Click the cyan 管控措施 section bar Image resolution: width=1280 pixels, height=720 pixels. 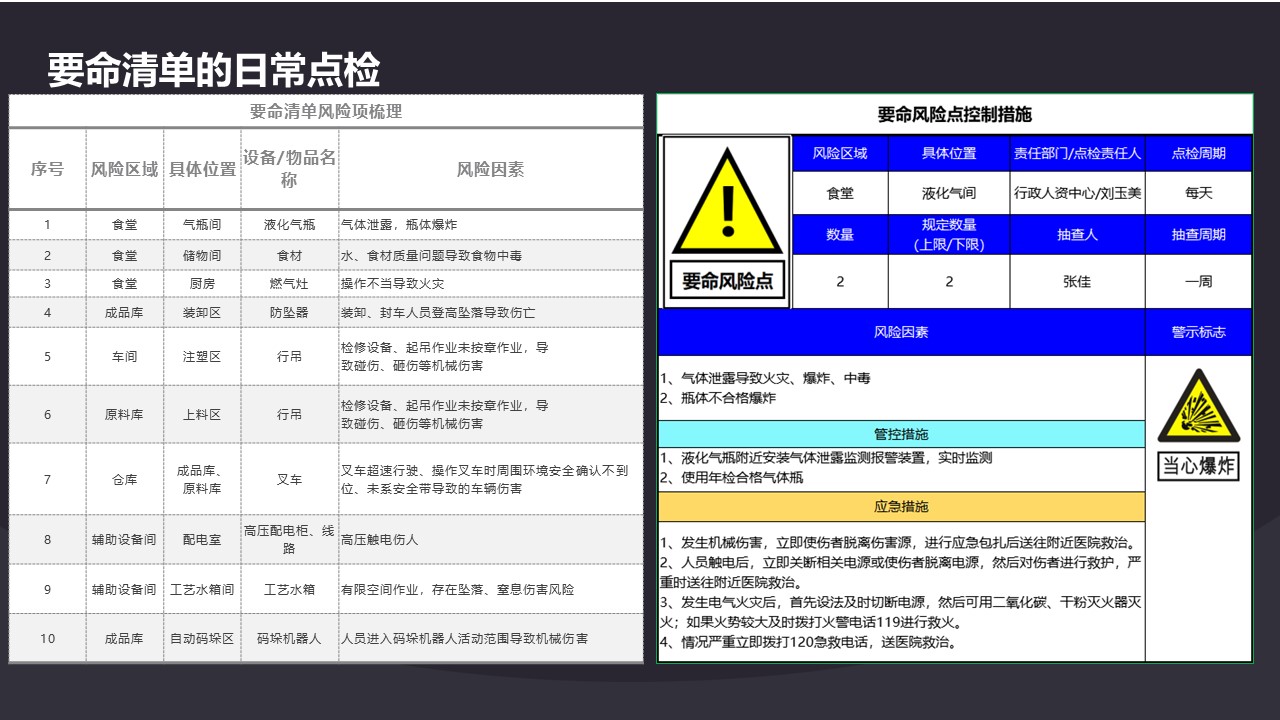(901, 434)
